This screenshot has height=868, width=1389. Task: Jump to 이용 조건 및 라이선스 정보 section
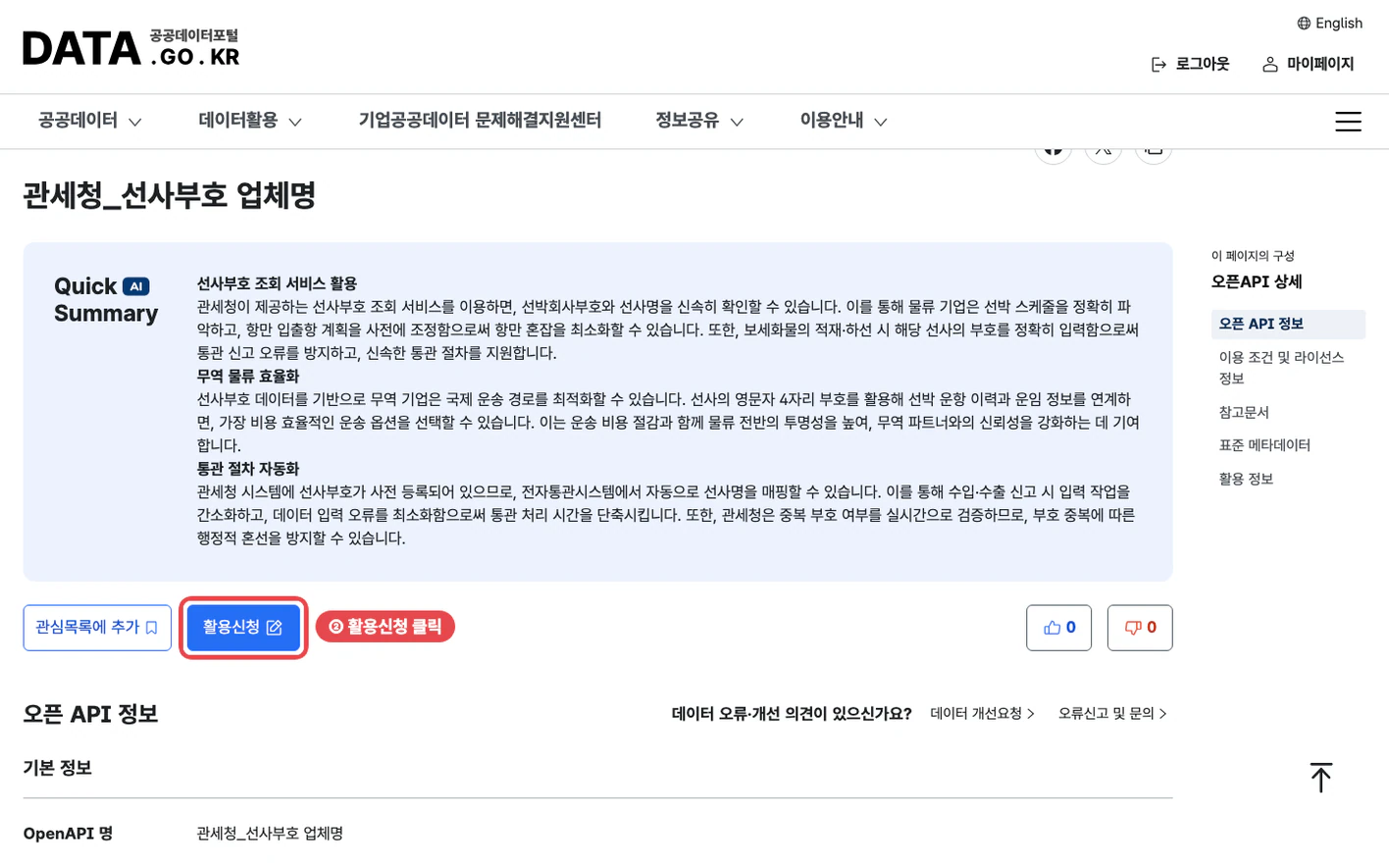tap(1281, 368)
